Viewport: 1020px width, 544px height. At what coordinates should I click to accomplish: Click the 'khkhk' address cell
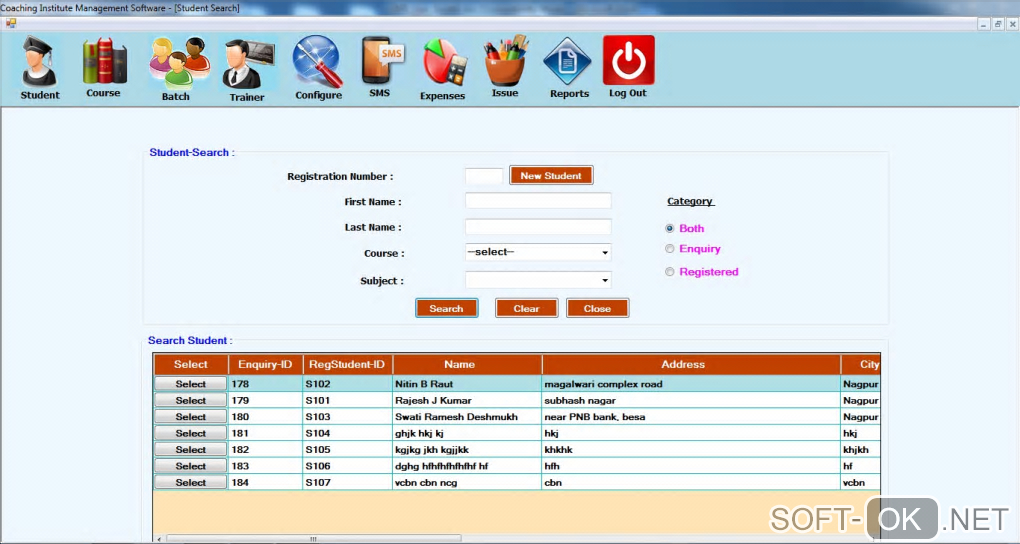[691, 450]
